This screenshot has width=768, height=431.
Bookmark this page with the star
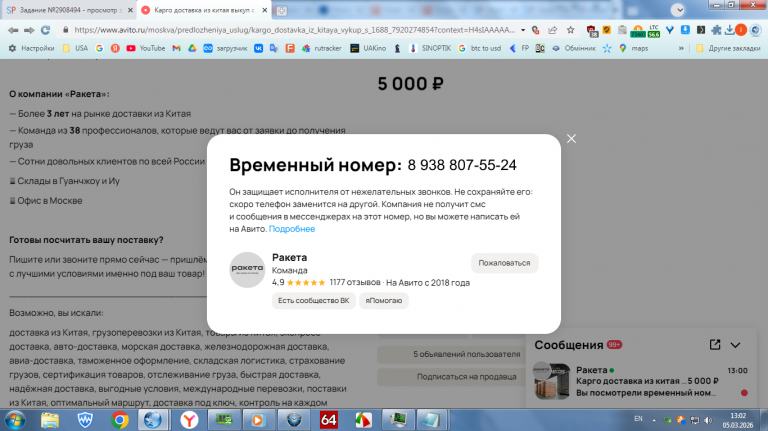(571, 30)
